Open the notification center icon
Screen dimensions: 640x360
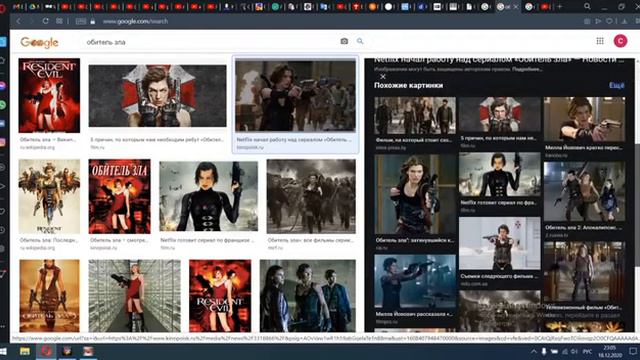(x=633, y=351)
